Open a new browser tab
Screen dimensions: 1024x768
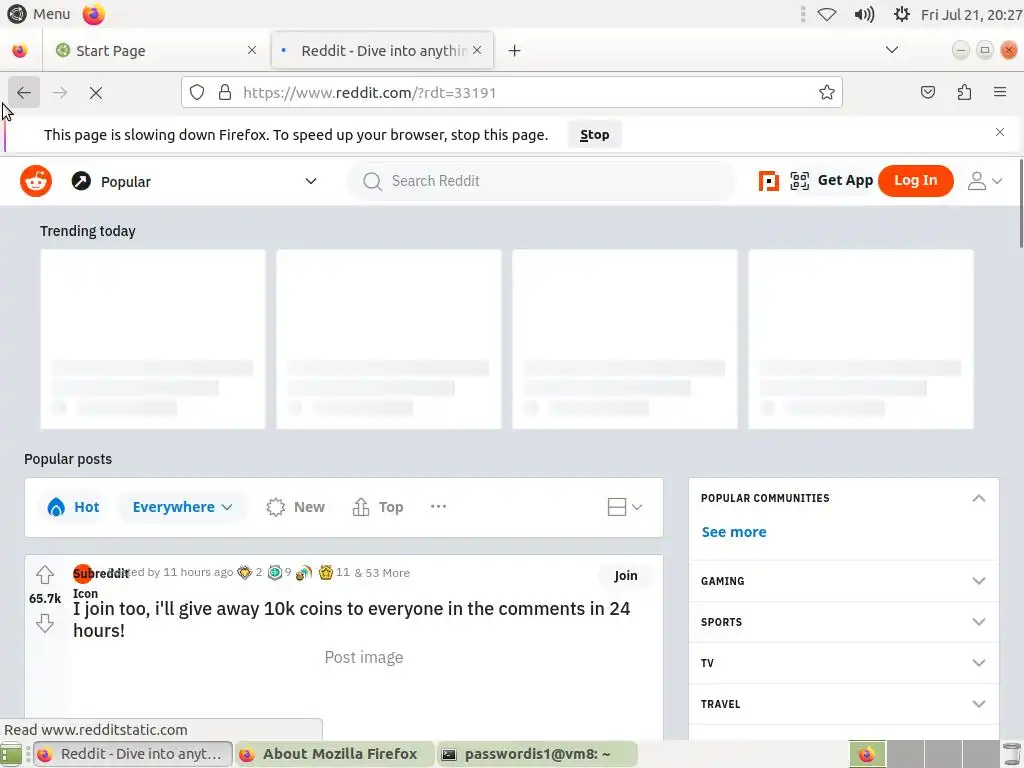[515, 50]
